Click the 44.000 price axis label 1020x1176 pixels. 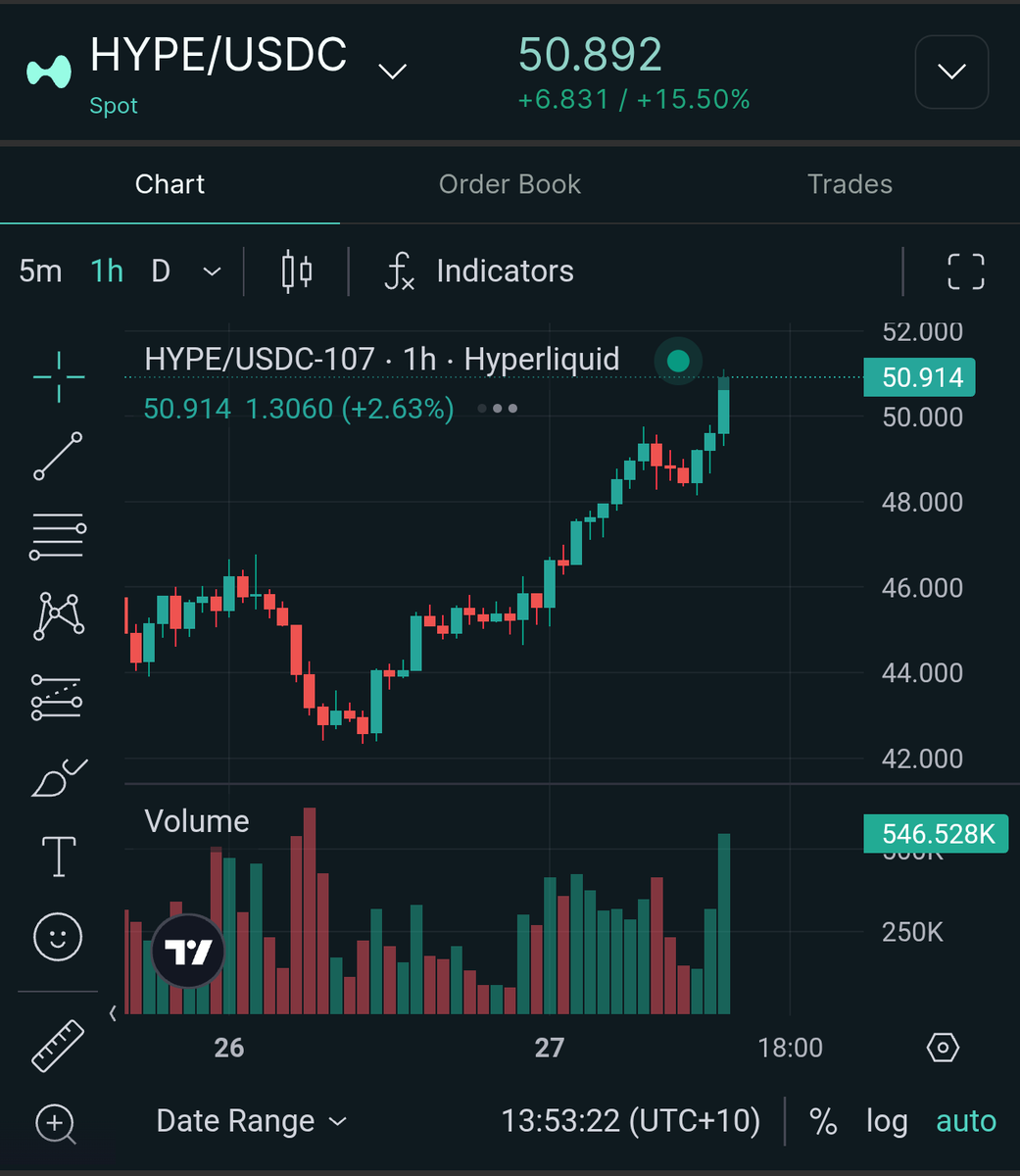click(922, 673)
